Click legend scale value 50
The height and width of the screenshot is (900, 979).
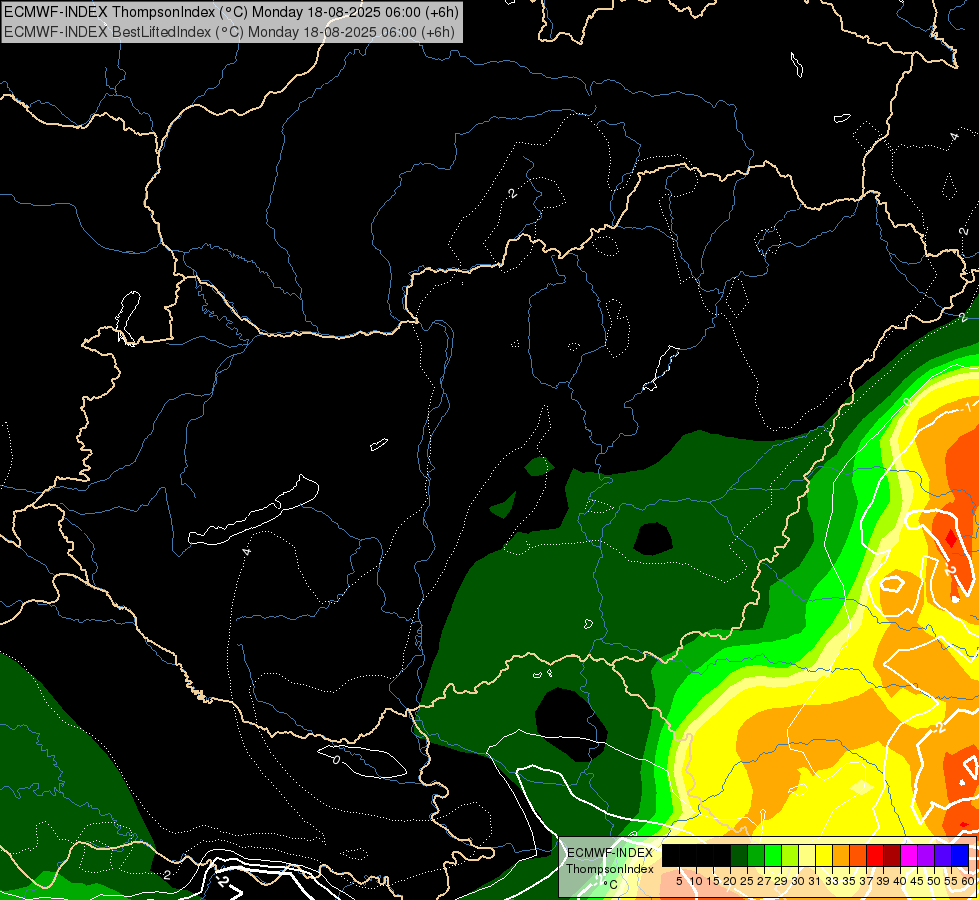934,881
